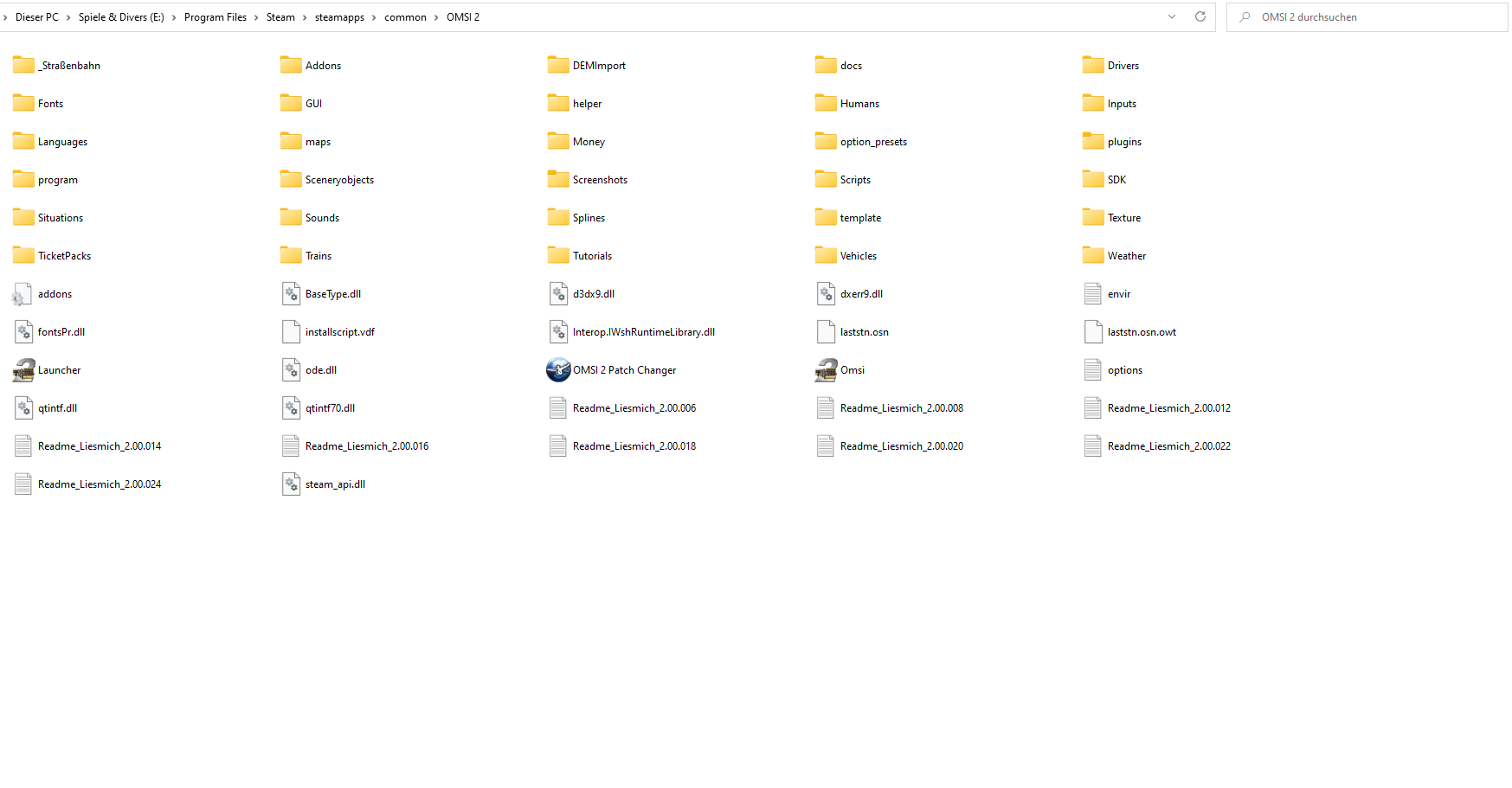Click the OMSI 2 durchsuchen search field
This screenshot has height=788, width=1512.
[1367, 17]
